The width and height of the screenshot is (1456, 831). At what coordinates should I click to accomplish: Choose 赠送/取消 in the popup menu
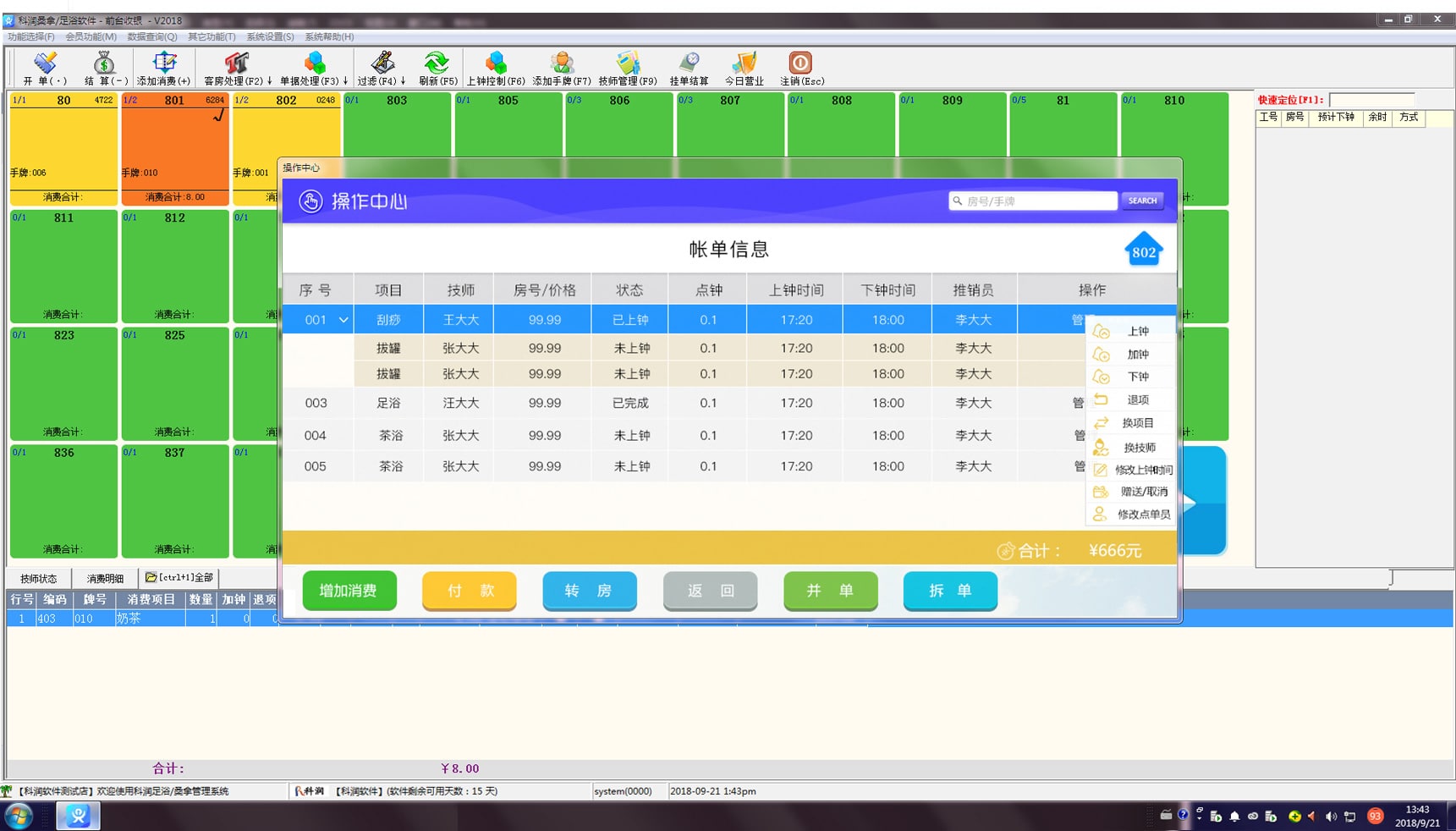click(x=1131, y=492)
